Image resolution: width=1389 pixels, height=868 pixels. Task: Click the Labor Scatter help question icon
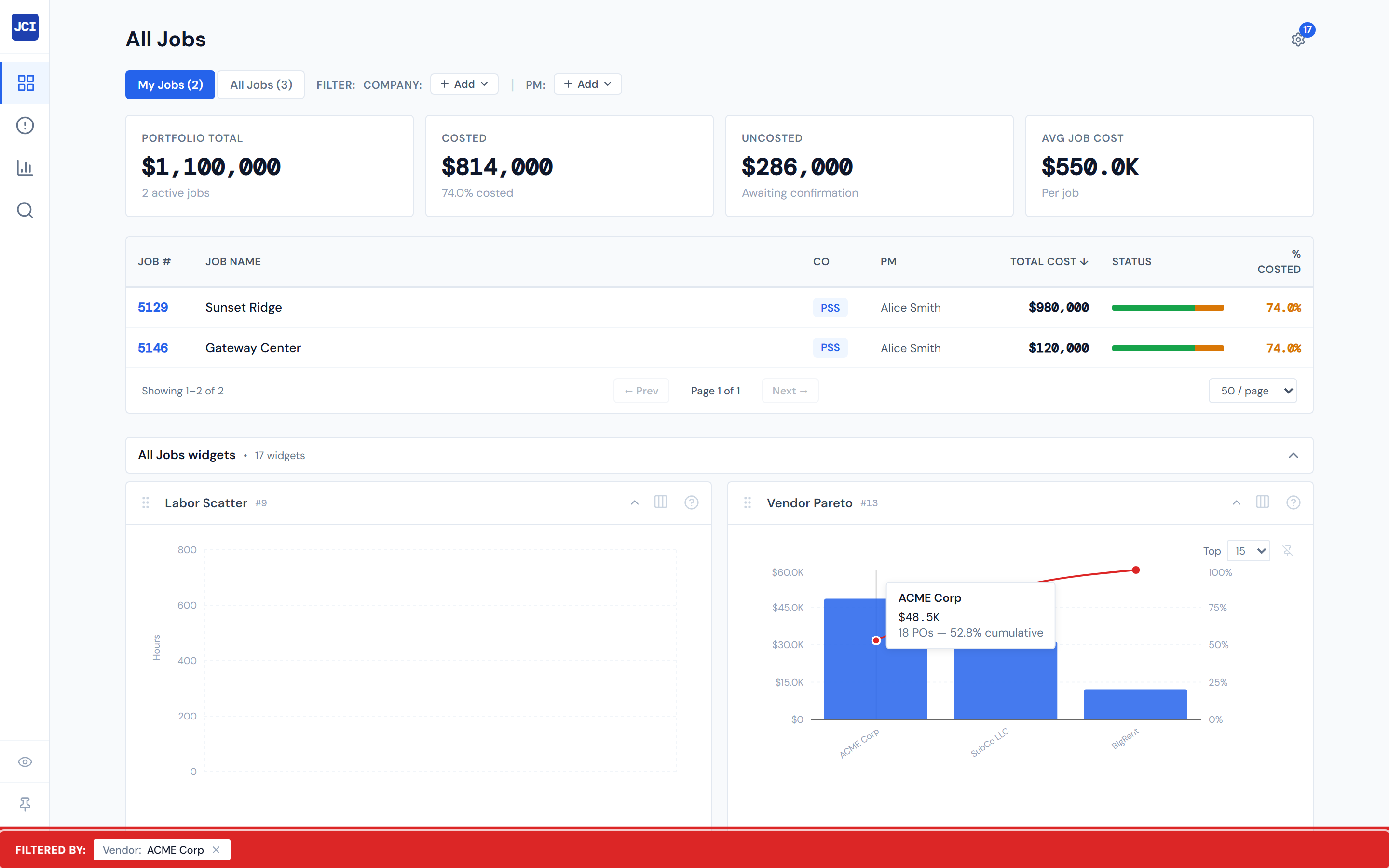pos(691,502)
